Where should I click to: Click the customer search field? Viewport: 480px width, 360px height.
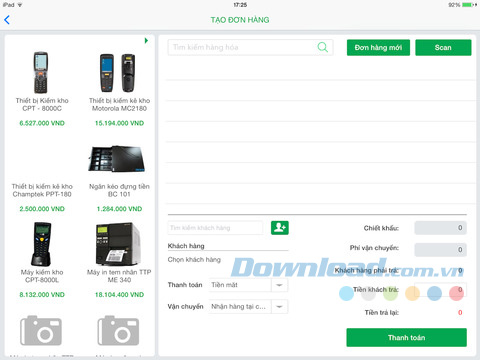pyautogui.click(x=215, y=228)
